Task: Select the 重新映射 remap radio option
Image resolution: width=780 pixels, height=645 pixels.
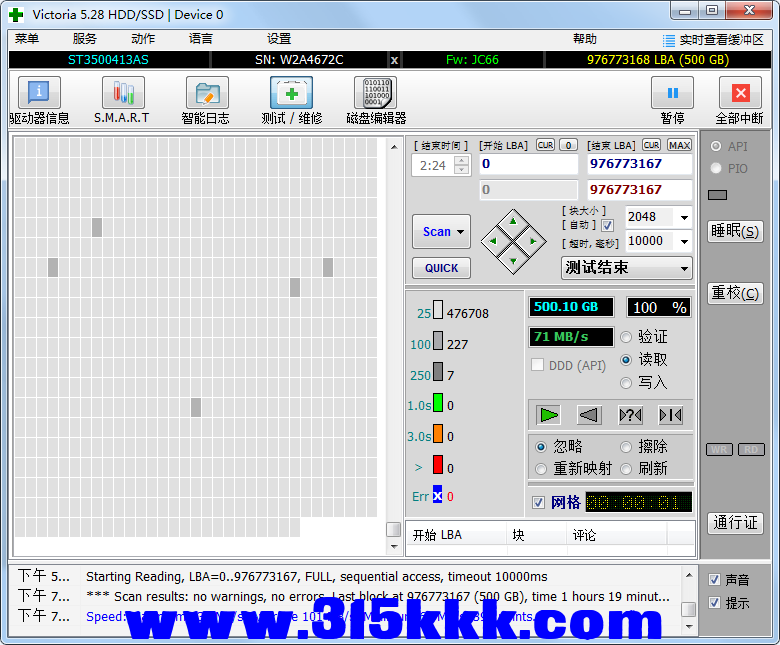Action: click(541, 469)
